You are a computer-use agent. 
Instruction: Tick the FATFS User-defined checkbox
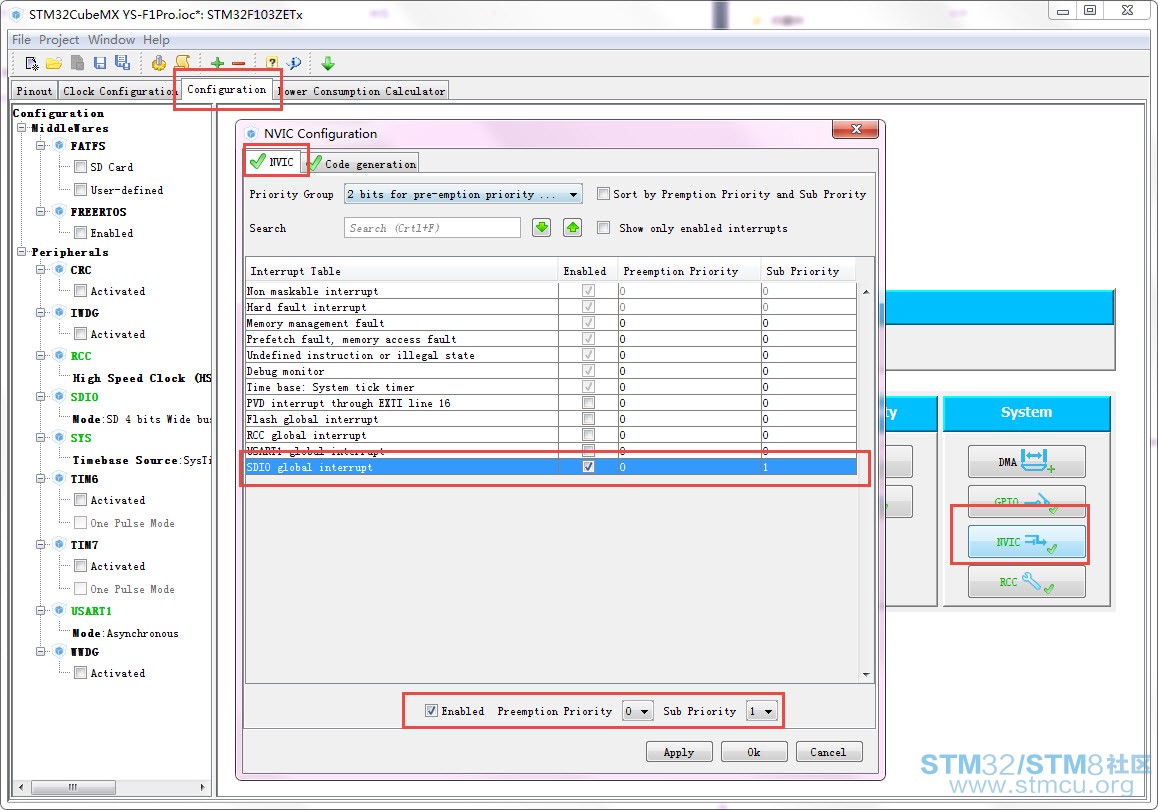click(80, 190)
